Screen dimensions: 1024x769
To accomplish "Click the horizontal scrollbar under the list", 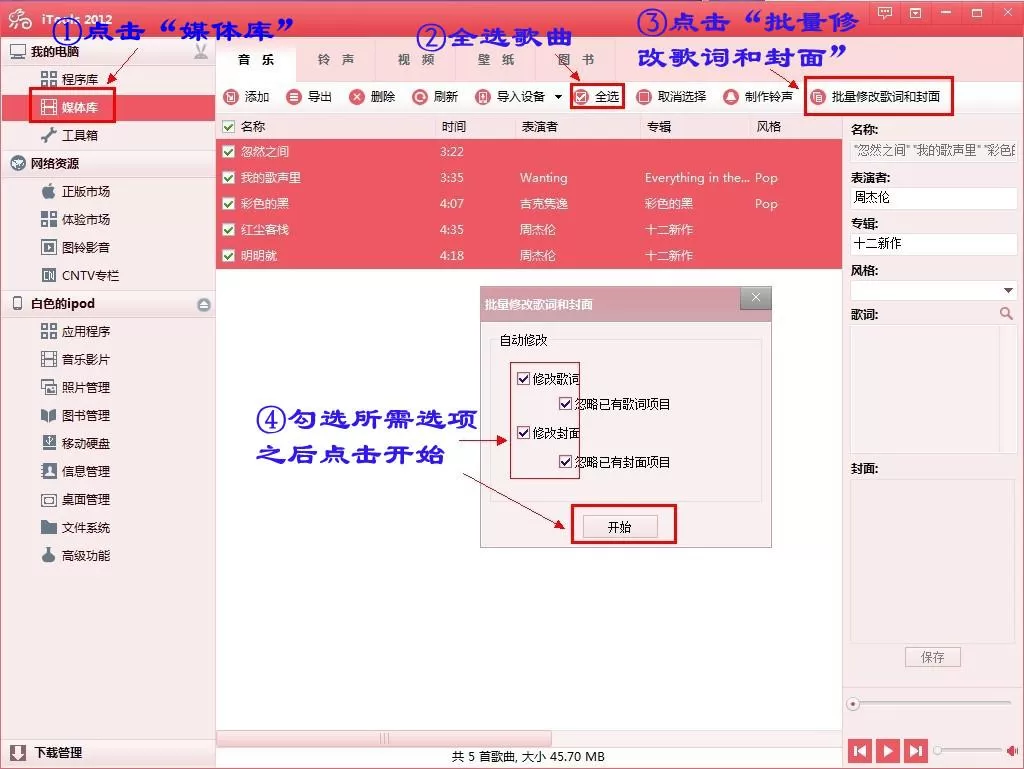I will (x=384, y=738).
